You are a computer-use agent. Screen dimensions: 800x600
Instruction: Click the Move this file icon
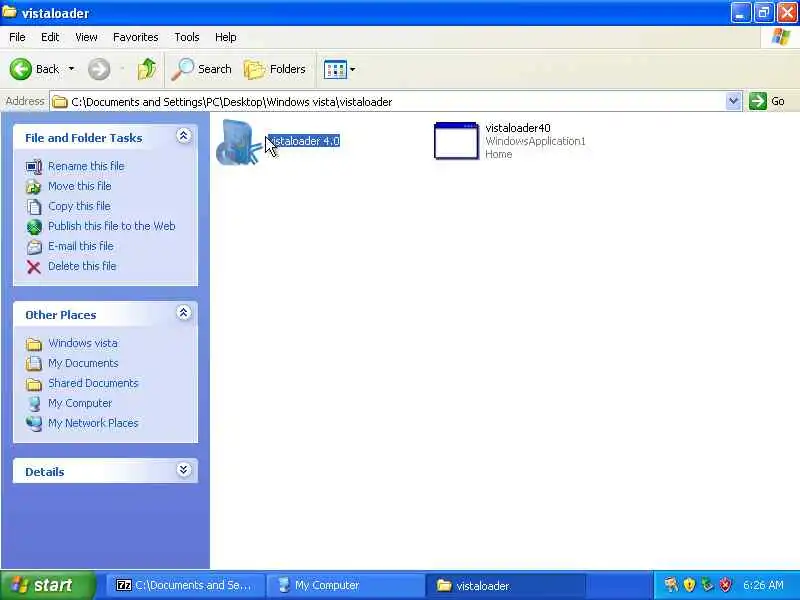(x=34, y=186)
